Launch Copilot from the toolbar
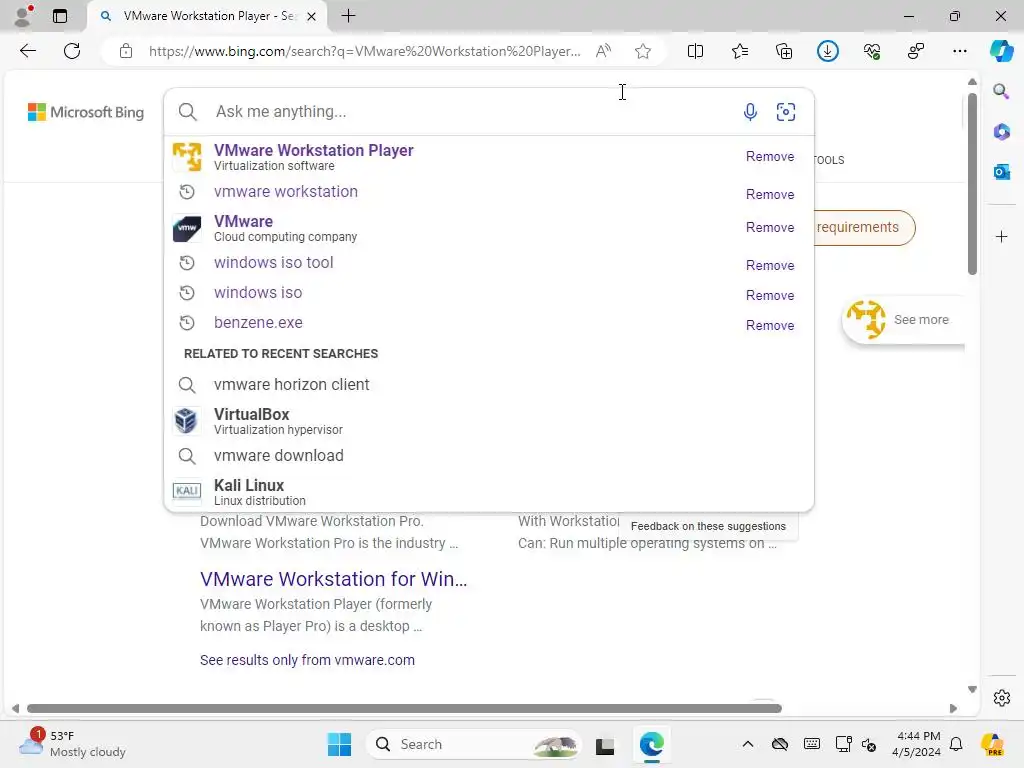 pos(1001,51)
